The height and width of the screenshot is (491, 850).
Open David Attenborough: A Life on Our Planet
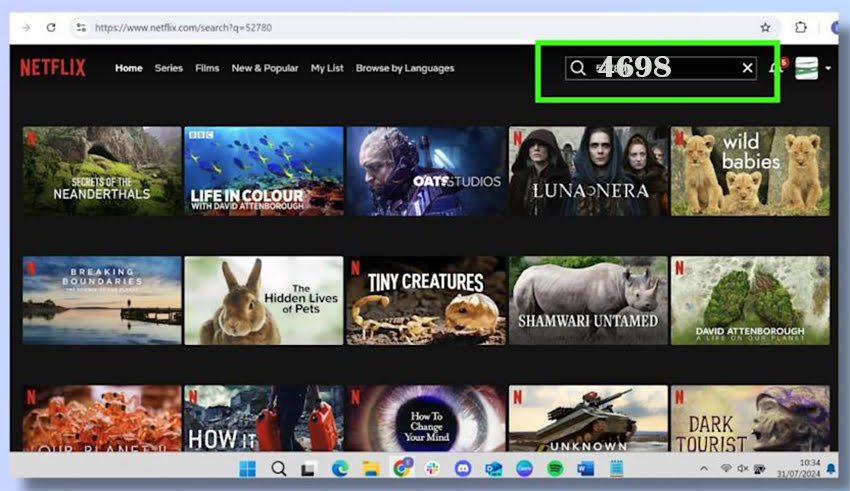tap(750, 300)
